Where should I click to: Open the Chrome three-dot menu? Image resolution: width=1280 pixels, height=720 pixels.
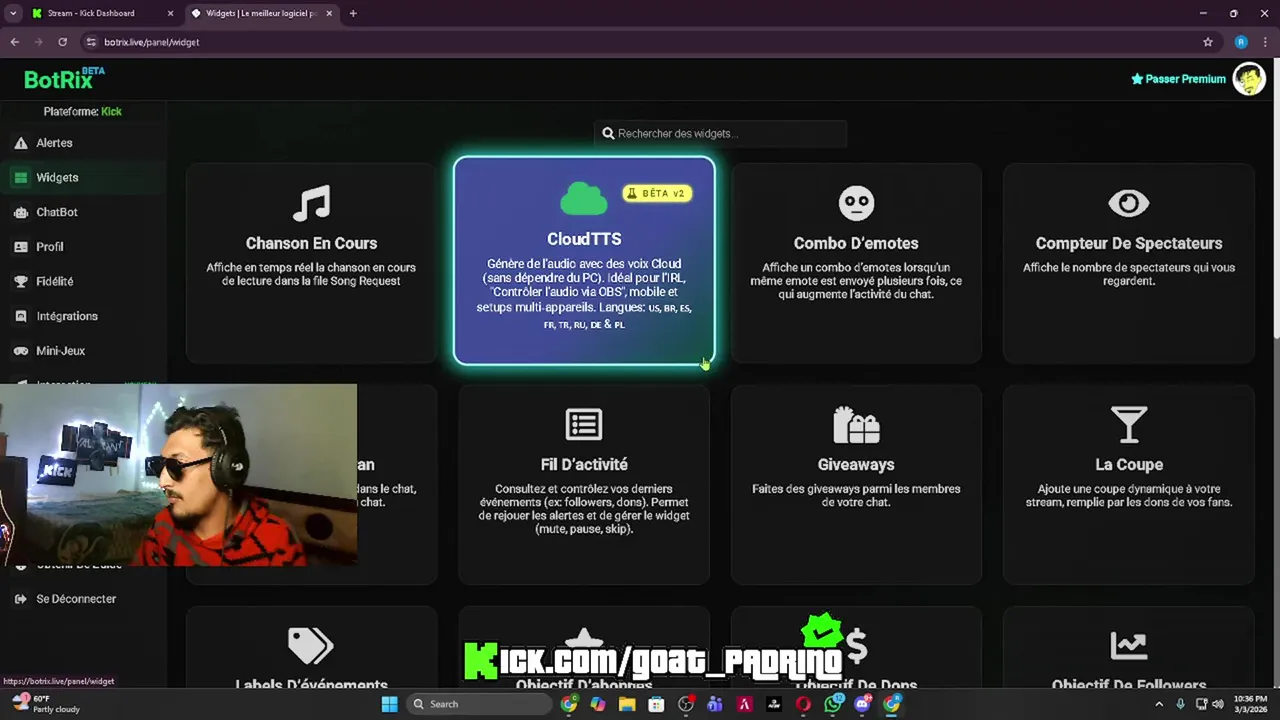click(x=1265, y=42)
